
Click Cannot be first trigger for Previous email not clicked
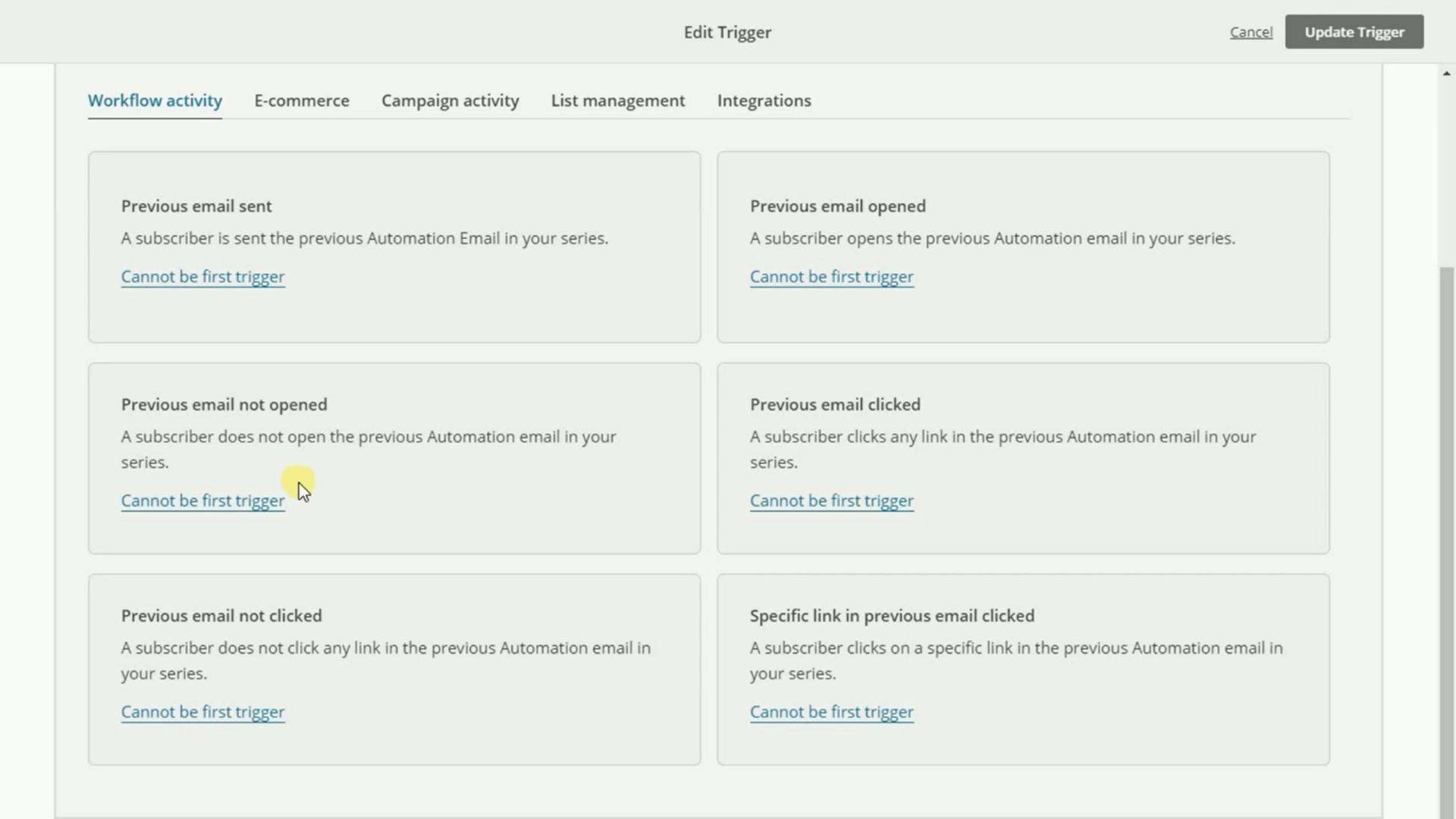(x=202, y=711)
